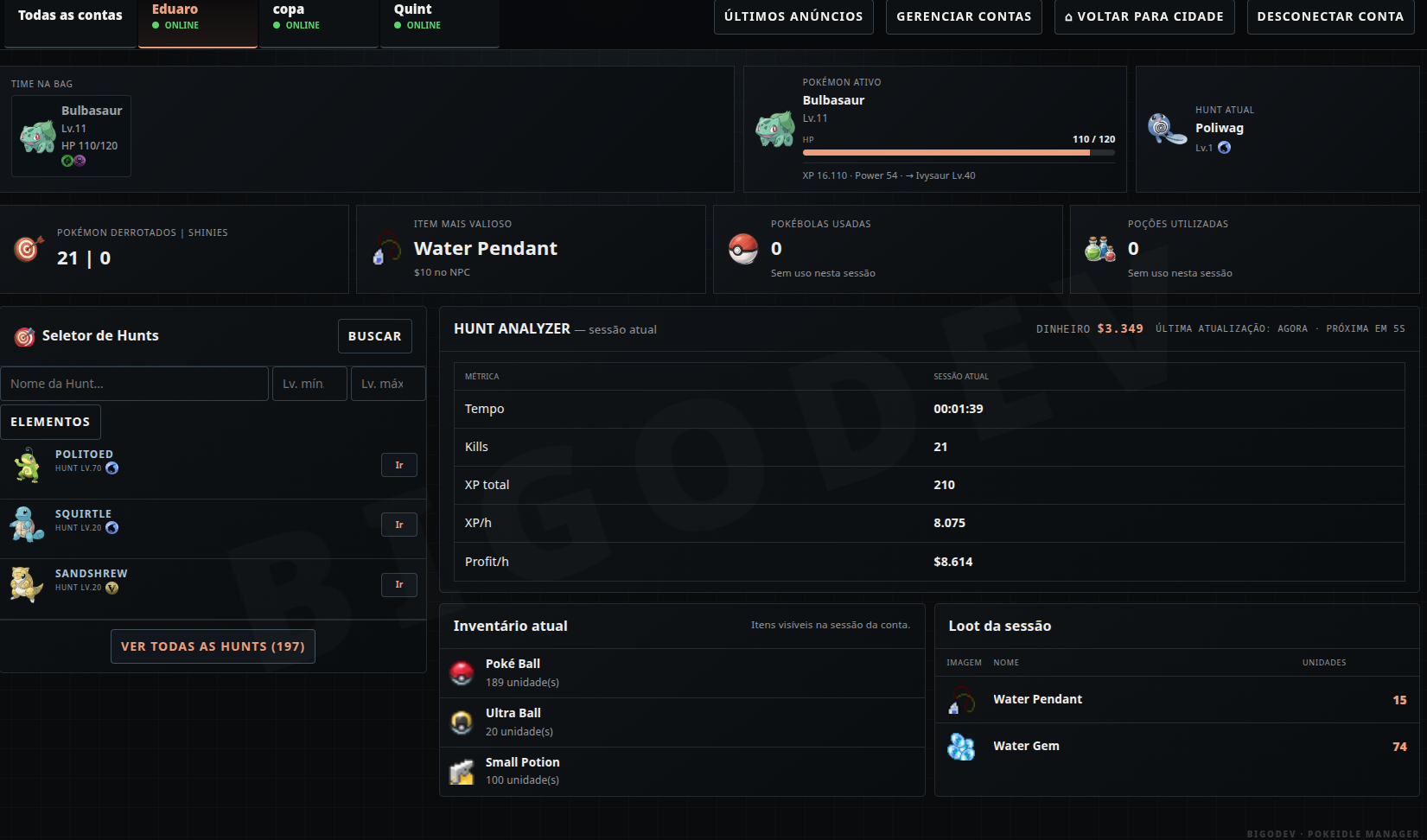Click the Small Potion 100 unidade(s) text

coord(522,780)
